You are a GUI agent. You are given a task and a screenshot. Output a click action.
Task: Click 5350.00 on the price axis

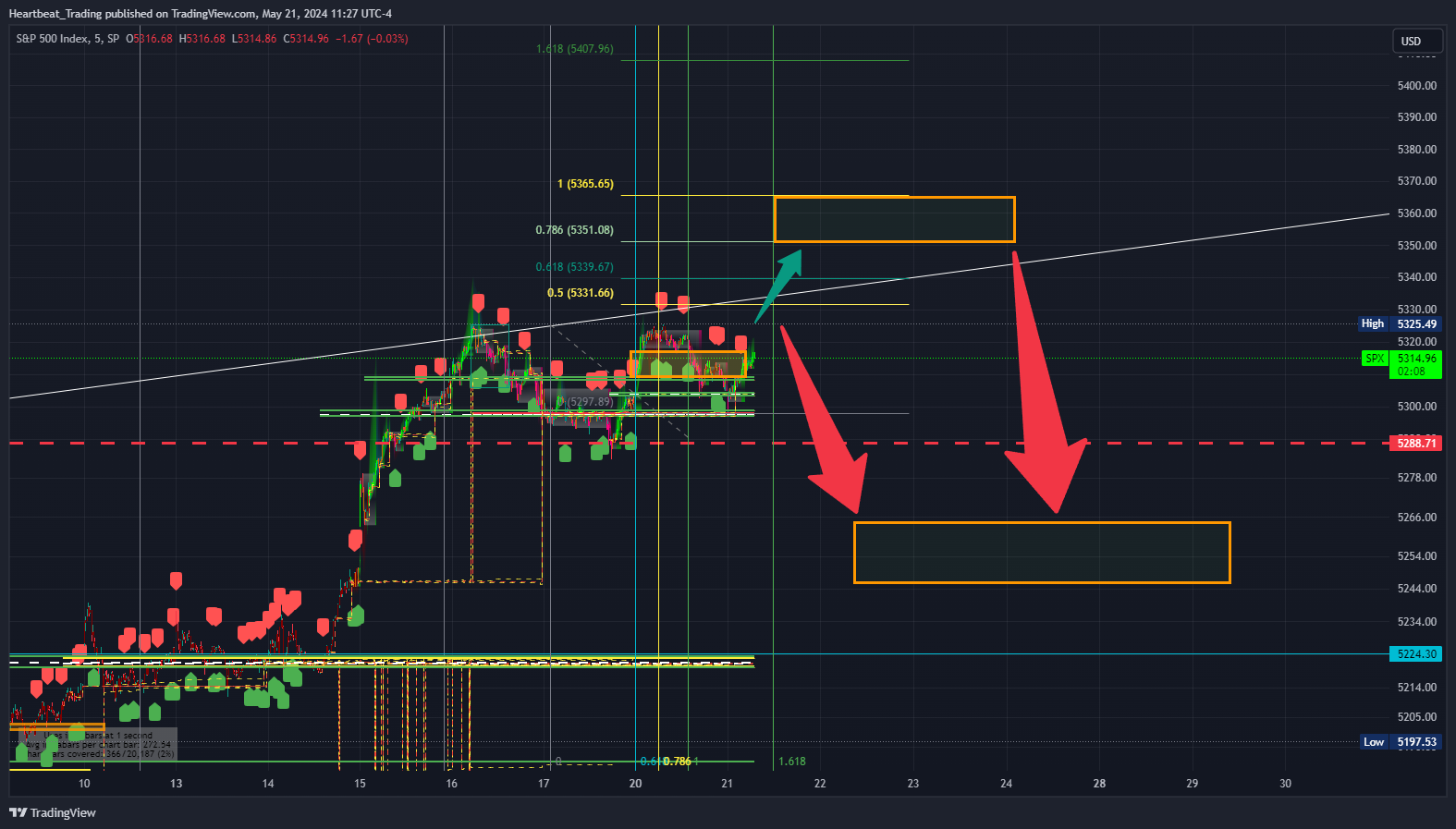pos(1417,246)
